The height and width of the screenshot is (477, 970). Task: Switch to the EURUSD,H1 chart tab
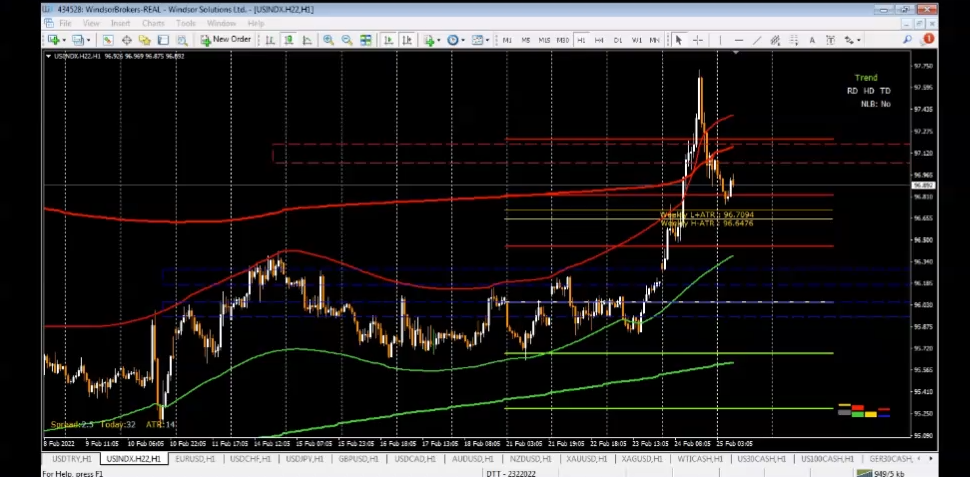194,458
